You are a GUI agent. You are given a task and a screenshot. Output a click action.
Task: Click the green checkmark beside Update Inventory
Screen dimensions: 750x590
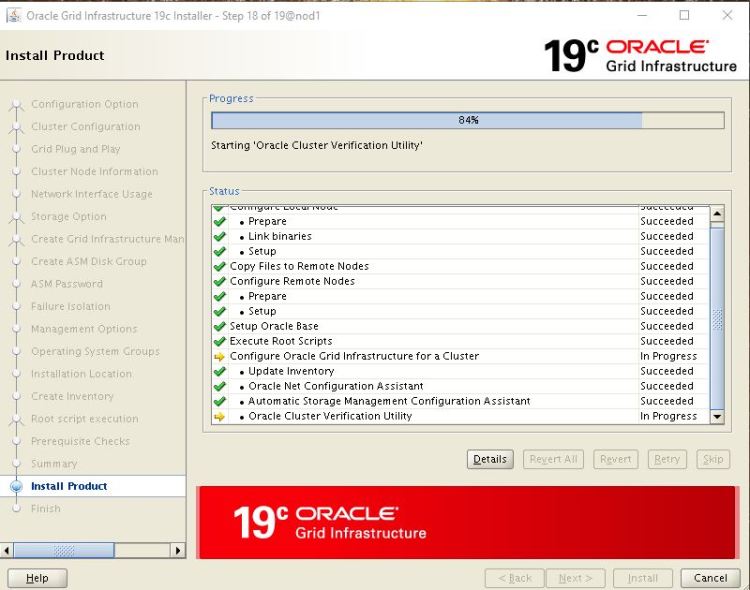coord(219,371)
